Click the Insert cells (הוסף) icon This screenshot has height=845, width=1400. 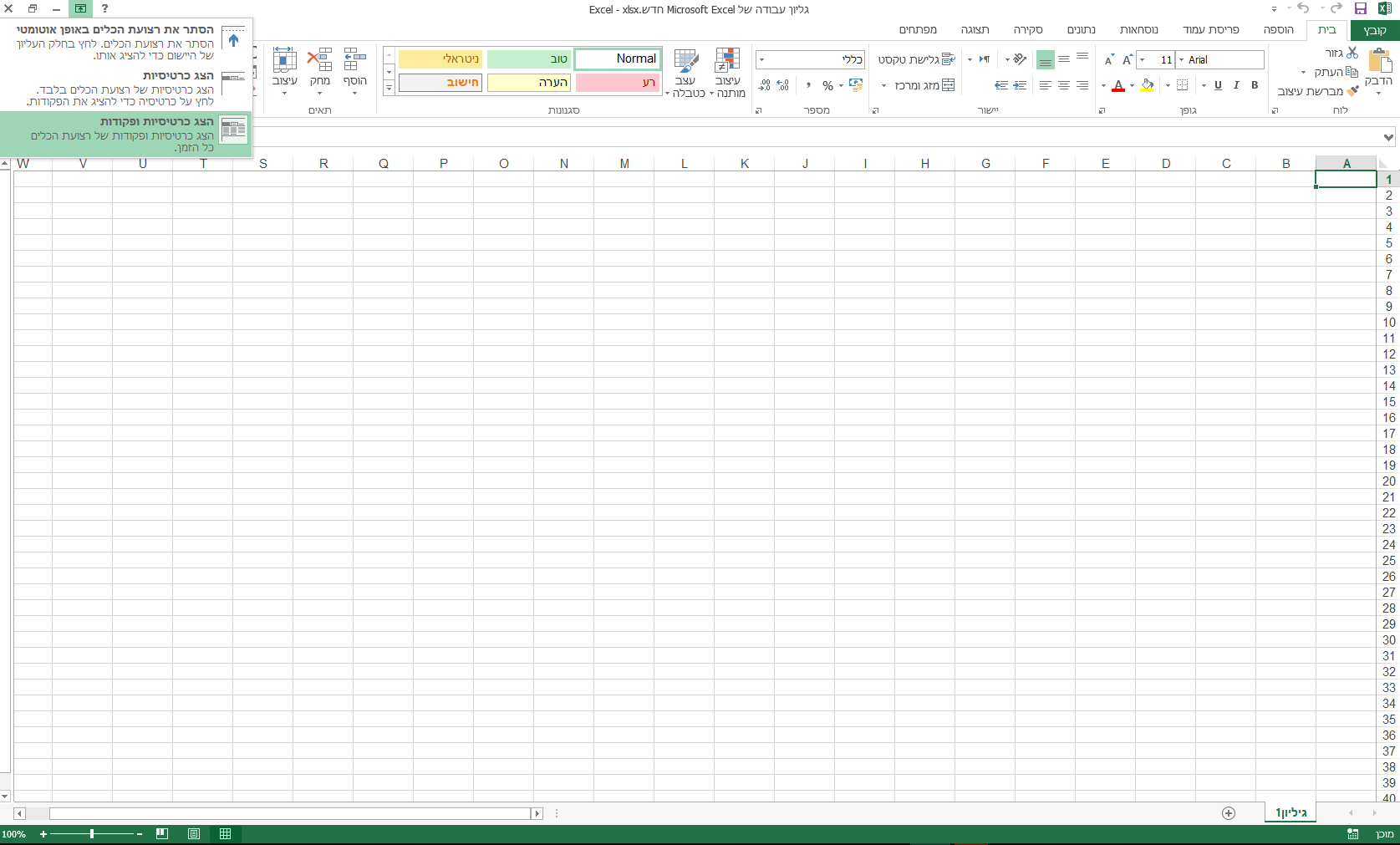[355, 60]
